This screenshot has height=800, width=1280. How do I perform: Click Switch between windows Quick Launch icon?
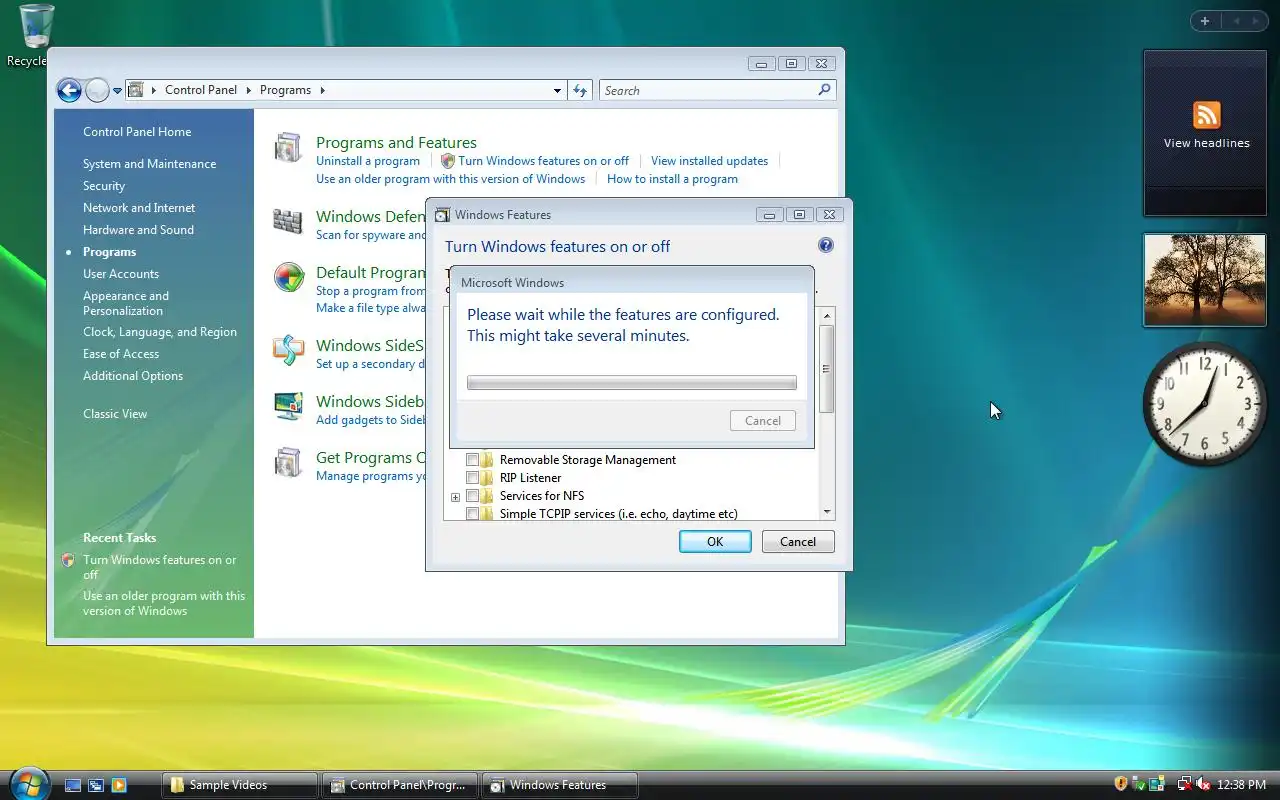point(96,785)
